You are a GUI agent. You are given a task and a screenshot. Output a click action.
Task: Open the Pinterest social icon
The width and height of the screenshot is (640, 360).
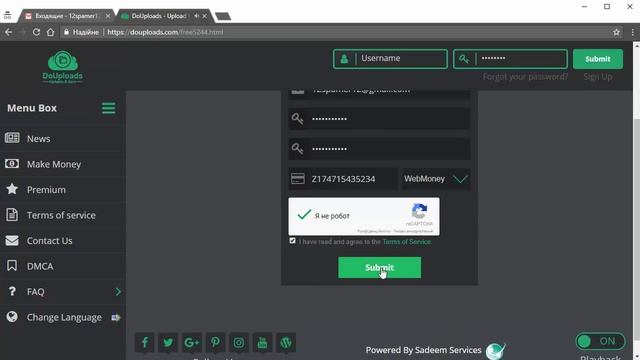click(215, 342)
